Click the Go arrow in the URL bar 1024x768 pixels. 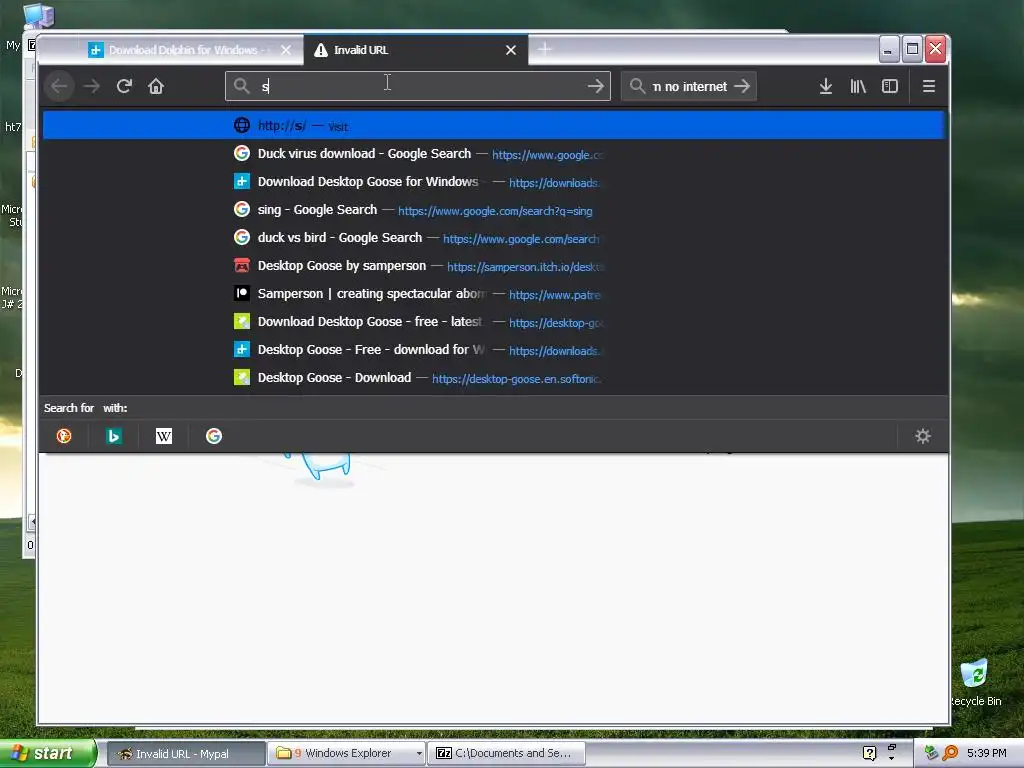pos(595,86)
